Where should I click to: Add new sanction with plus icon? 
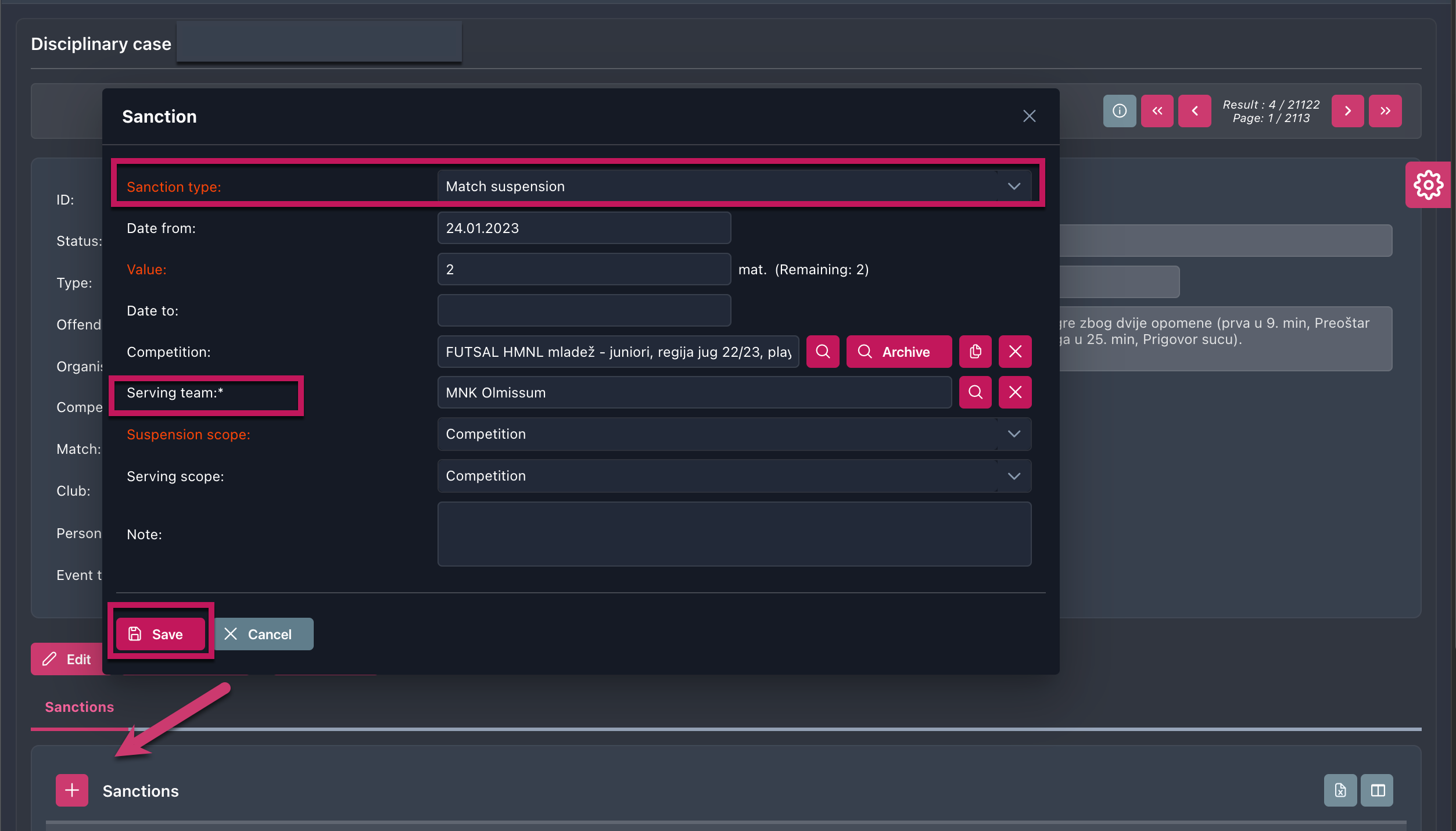(x=72, y=790)
